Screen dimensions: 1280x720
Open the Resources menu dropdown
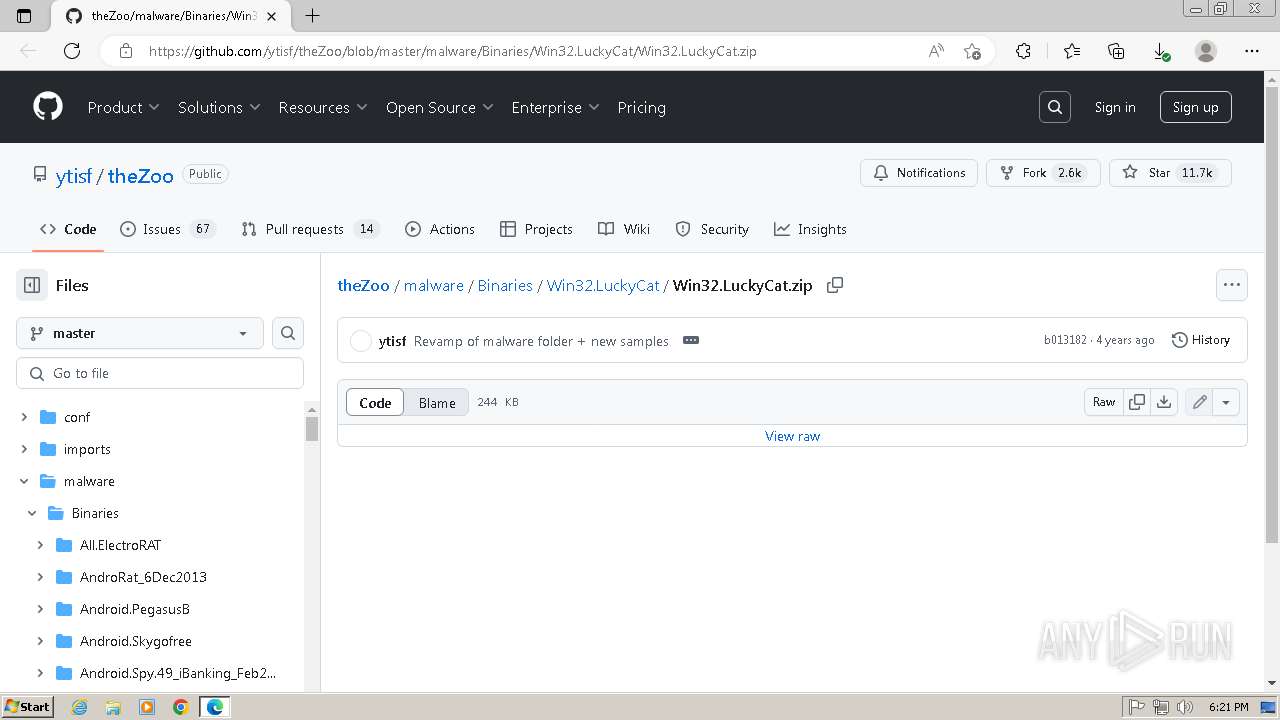click(x=323, y=107)
